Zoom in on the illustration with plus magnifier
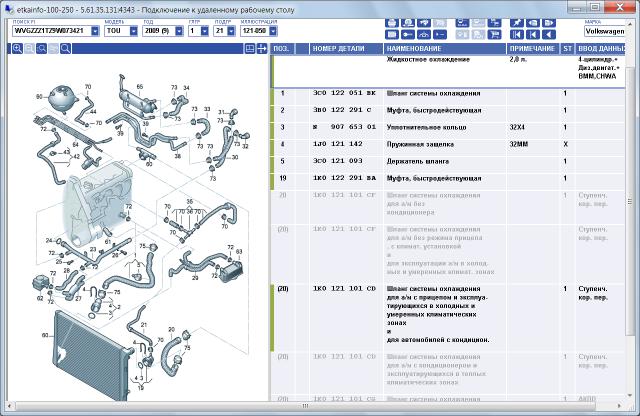The image size is (640, 416). point(17,49)
